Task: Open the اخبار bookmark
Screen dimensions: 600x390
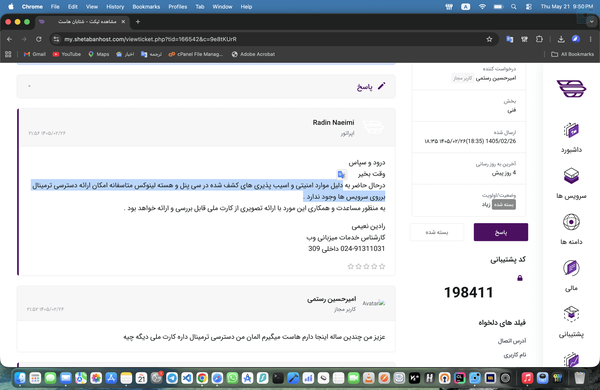Action: pos(125,54)
